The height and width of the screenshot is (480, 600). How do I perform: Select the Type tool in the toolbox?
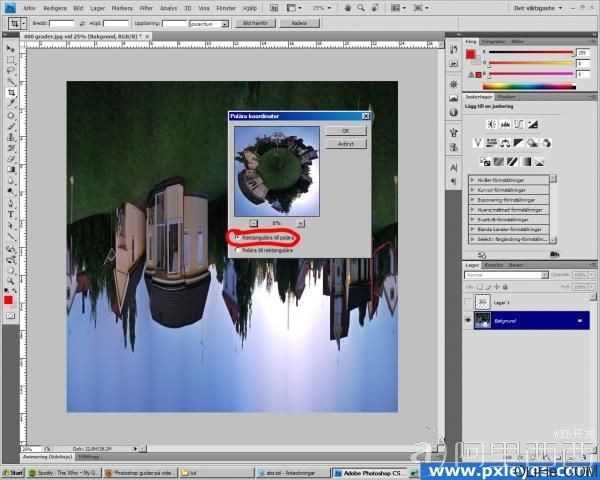coord(11,215)
